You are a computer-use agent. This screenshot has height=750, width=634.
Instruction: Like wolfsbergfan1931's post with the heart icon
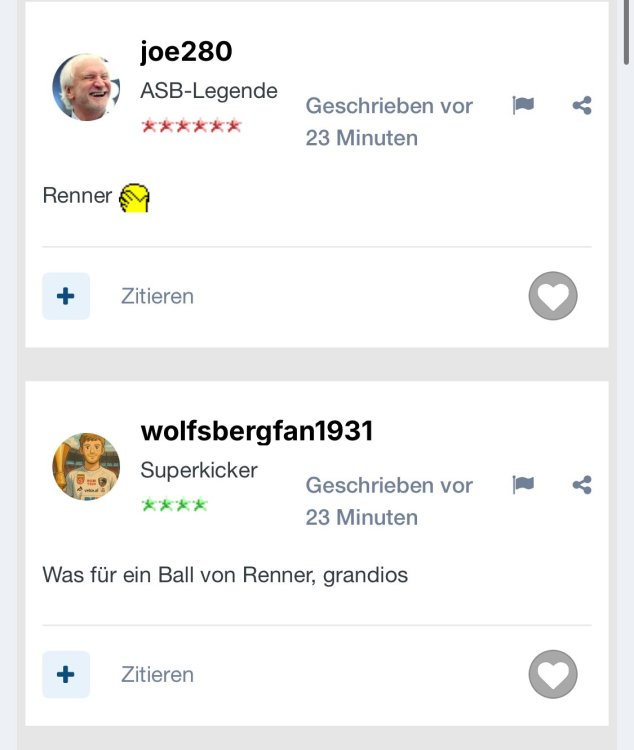click(553, 674)
